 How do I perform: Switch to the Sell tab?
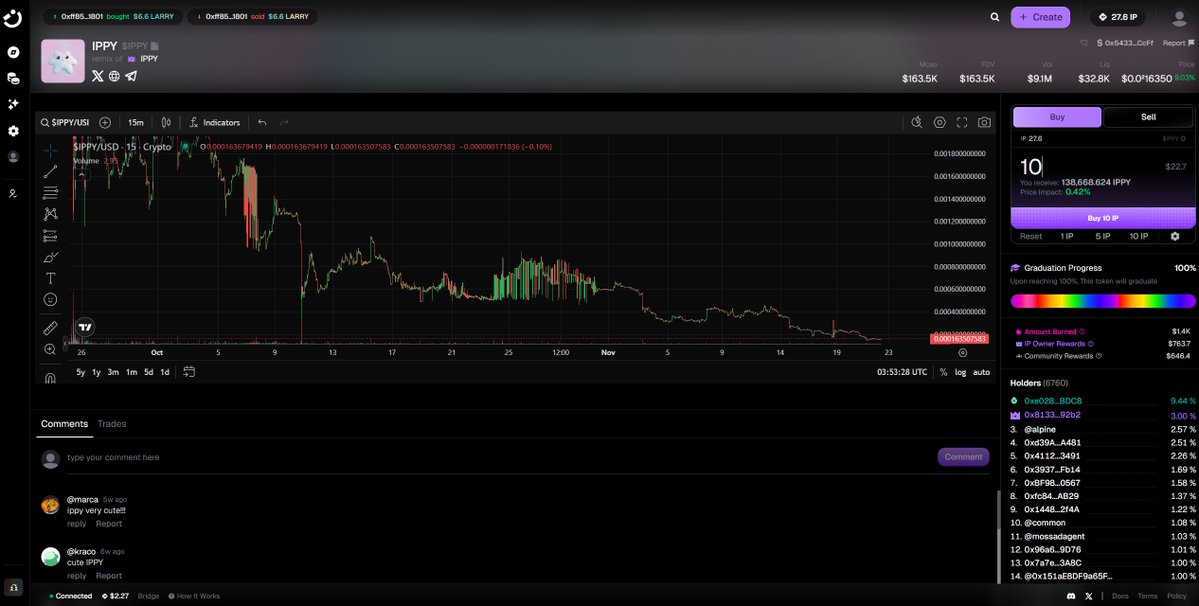[x=1147, y=116]
